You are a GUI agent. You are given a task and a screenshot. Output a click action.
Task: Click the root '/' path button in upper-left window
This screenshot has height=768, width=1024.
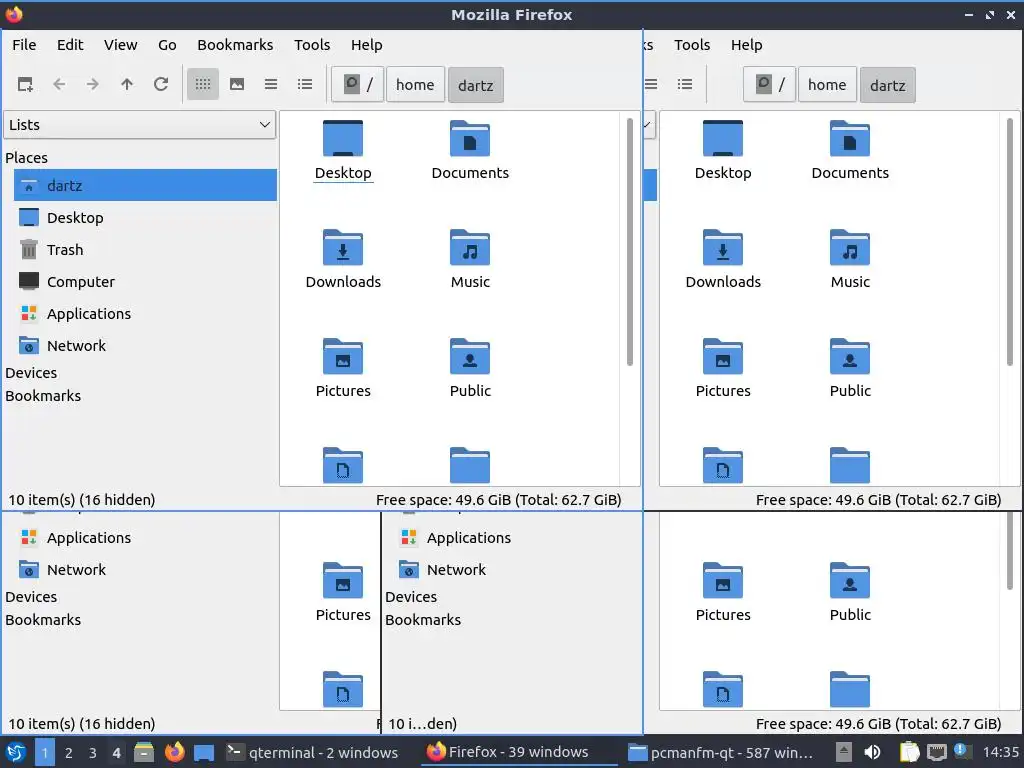(357, 85)
